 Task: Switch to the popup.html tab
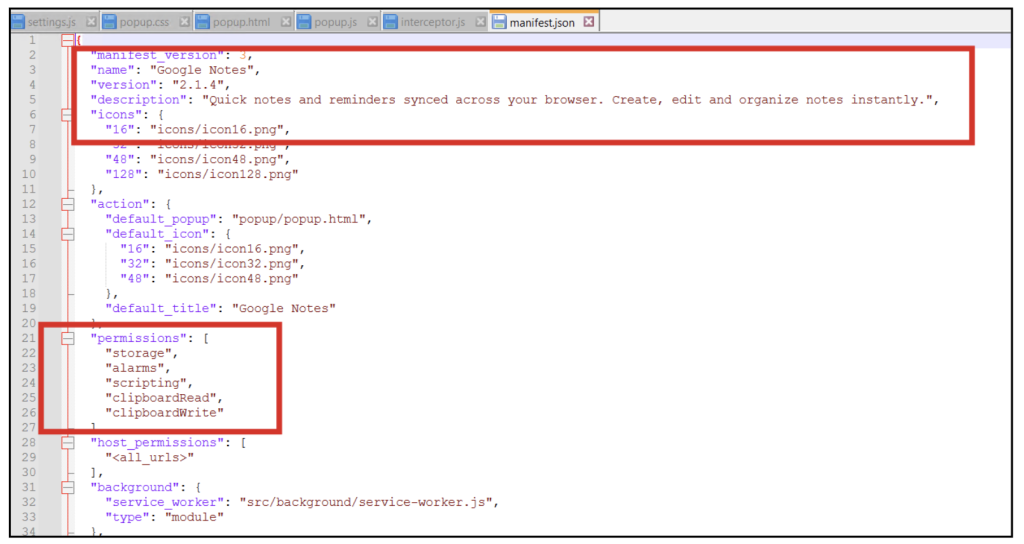[x=241, y=22]
